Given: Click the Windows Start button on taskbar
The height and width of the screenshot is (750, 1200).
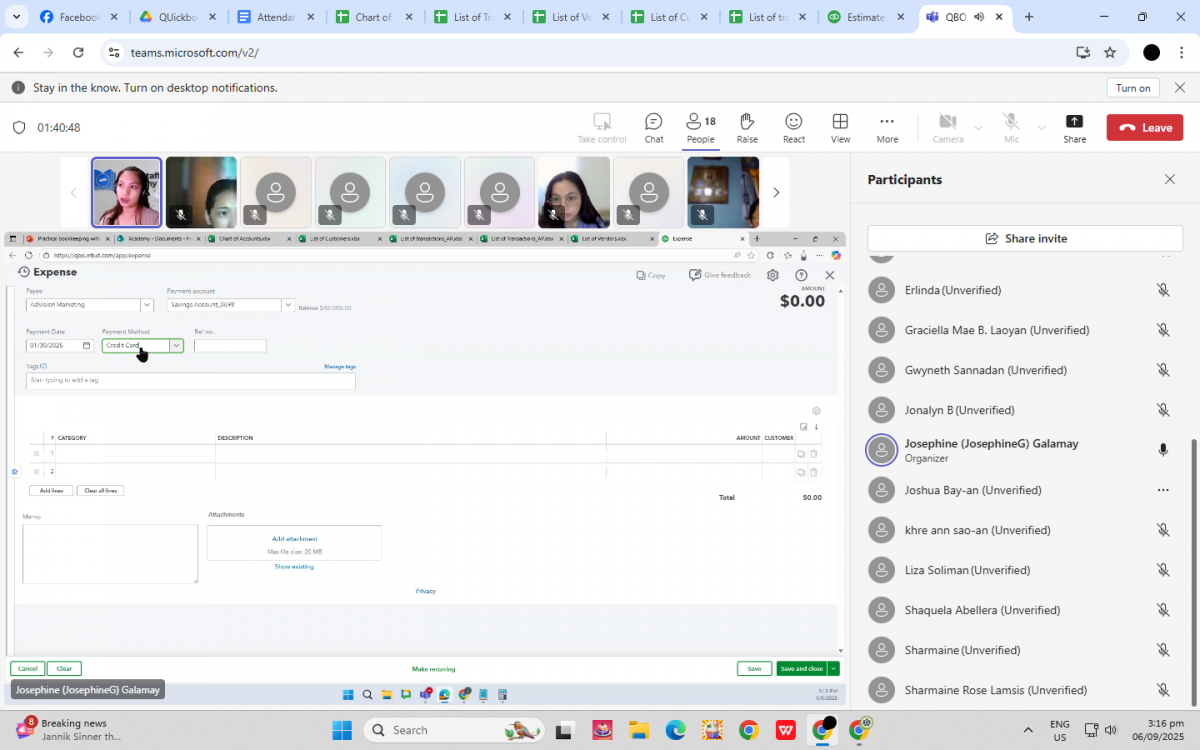Looking at the screenshot, I should [x=342, y=730].
